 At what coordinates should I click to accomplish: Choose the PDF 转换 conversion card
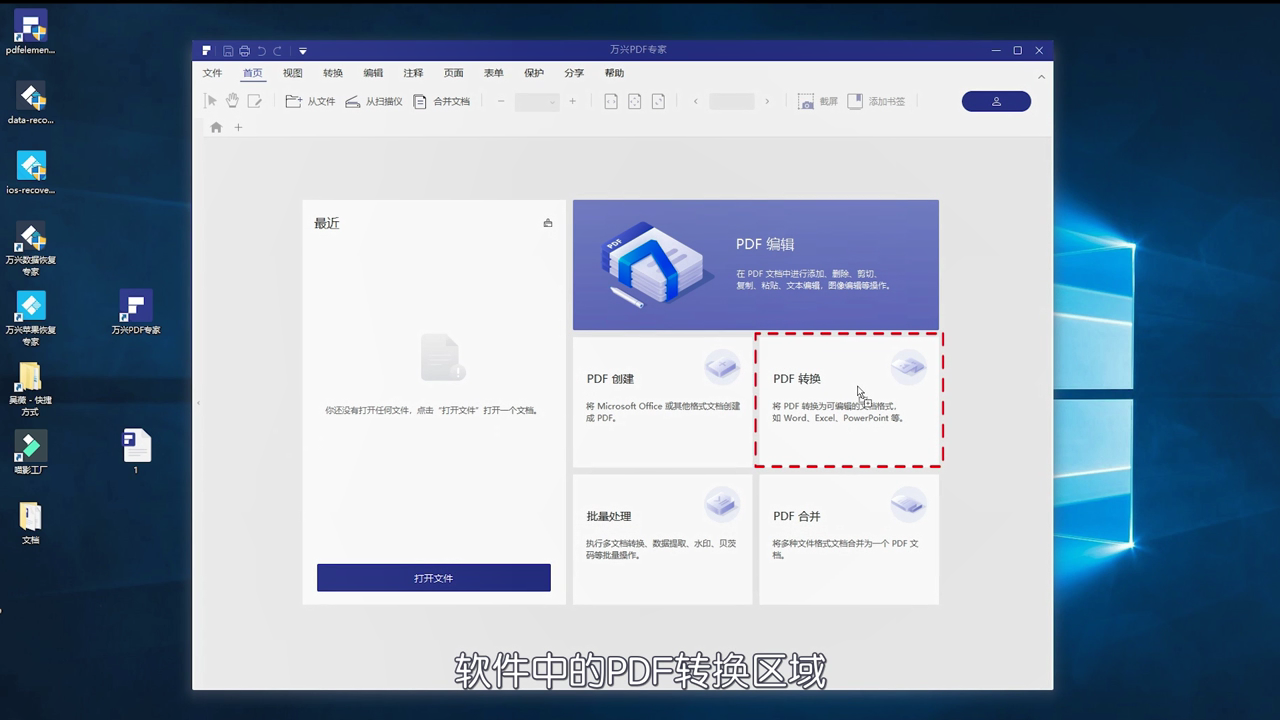click(x=848, y=398)
